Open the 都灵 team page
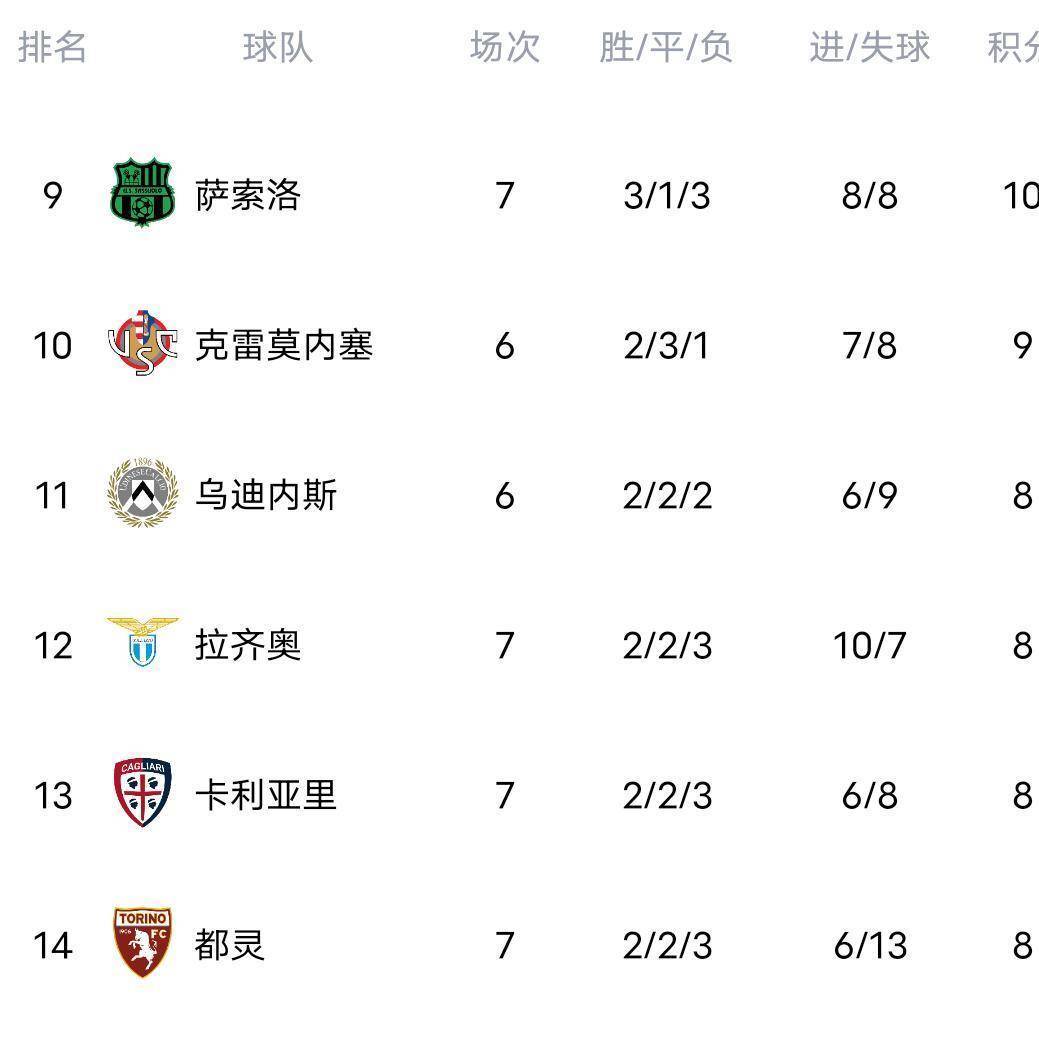The width and height of the screenshot is (1039, 1044). click(x=230, y=945)
